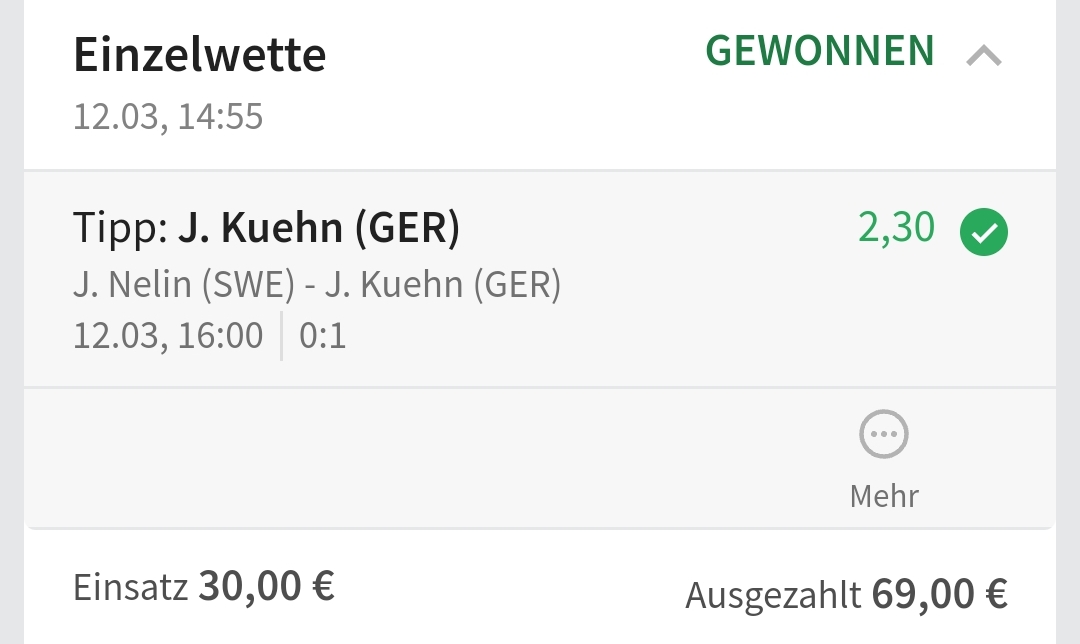The width and height of the screenshot is (1080, 644).
Task: Click the GEWONNEN status label
Action: point(820,51)
